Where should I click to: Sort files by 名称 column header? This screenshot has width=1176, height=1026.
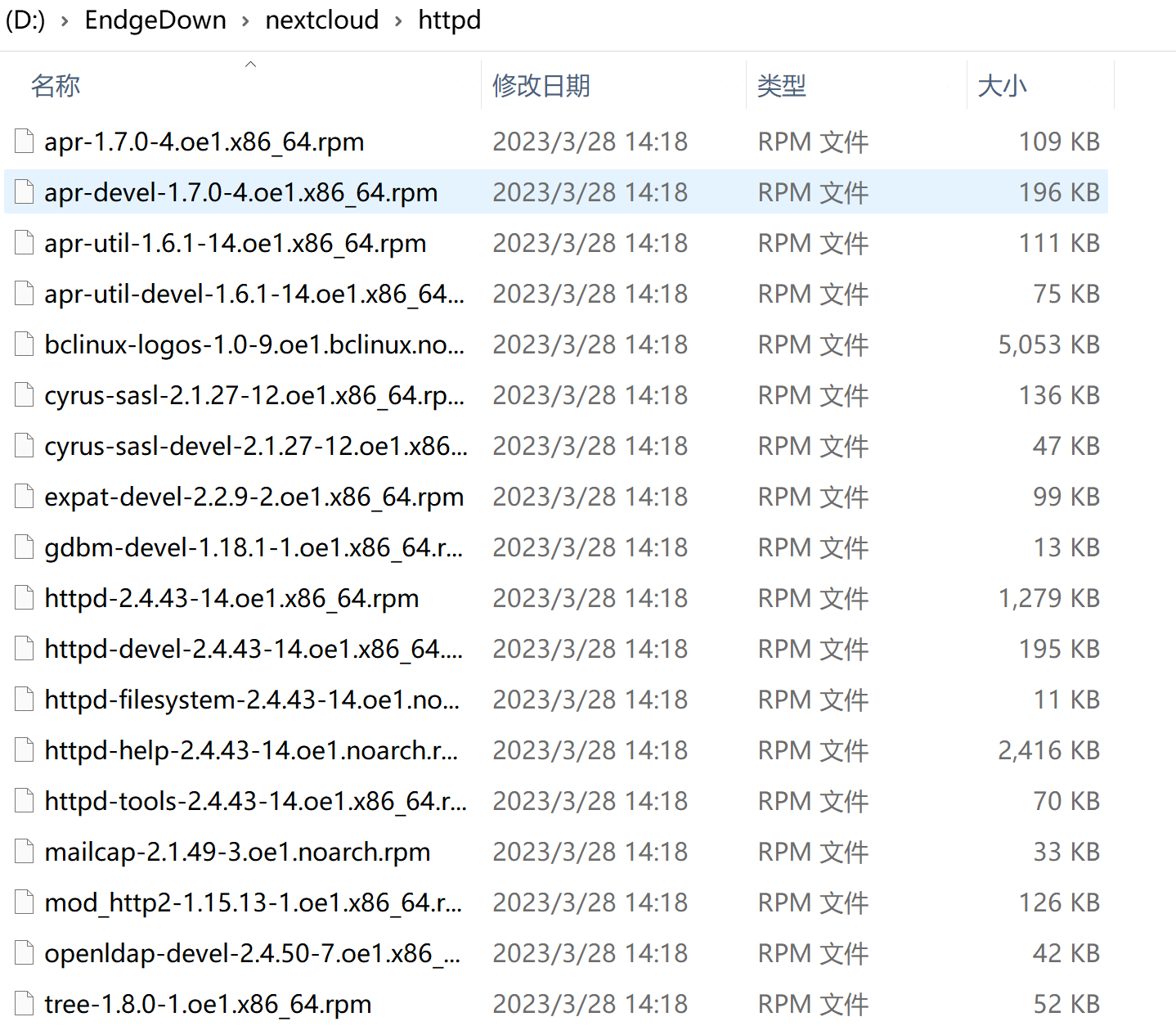point(56,86)
